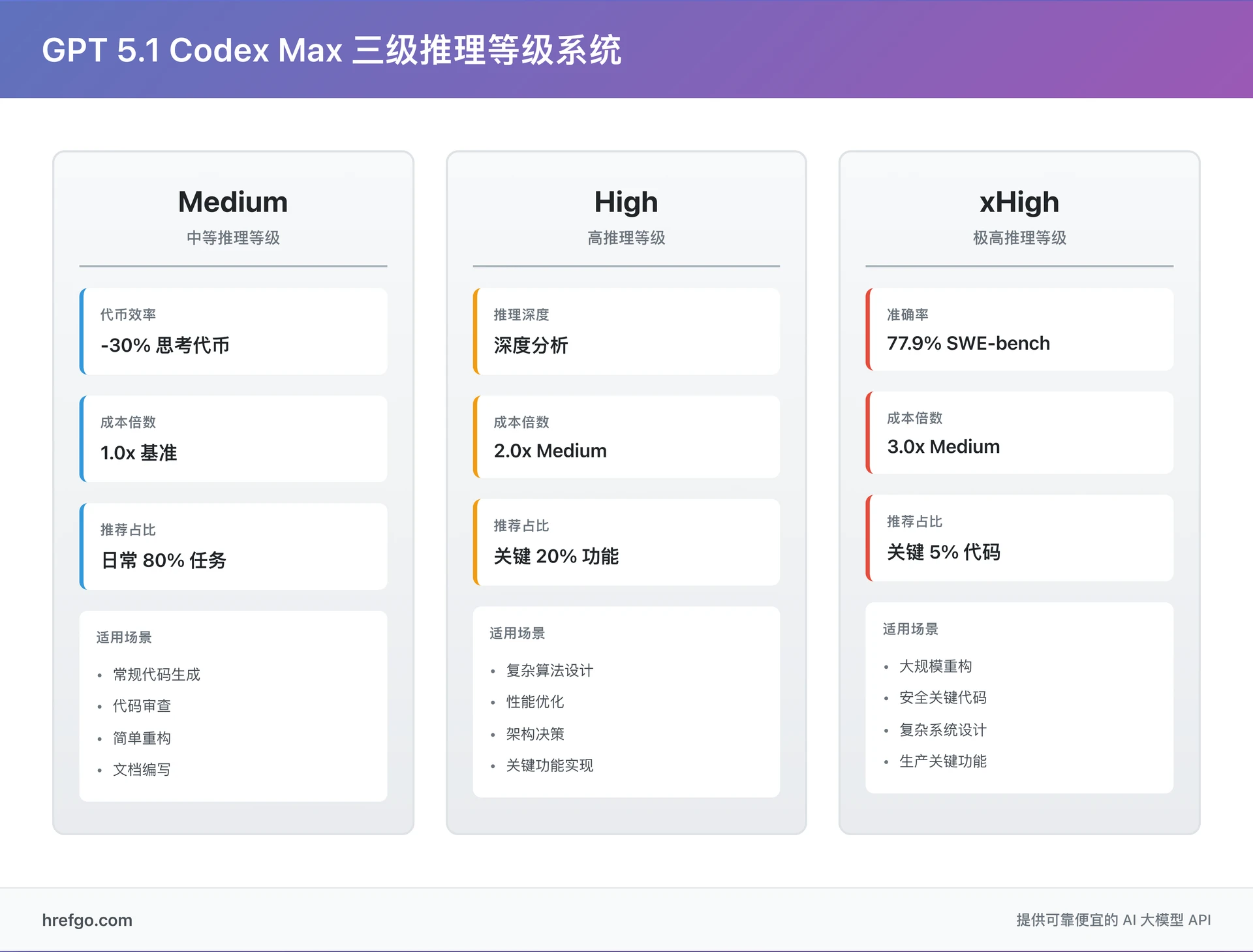This screenshot has height=952, width=1253.
Task: Click the 深度分析 reasoning depth box
Action: click(x=626, y=333)
